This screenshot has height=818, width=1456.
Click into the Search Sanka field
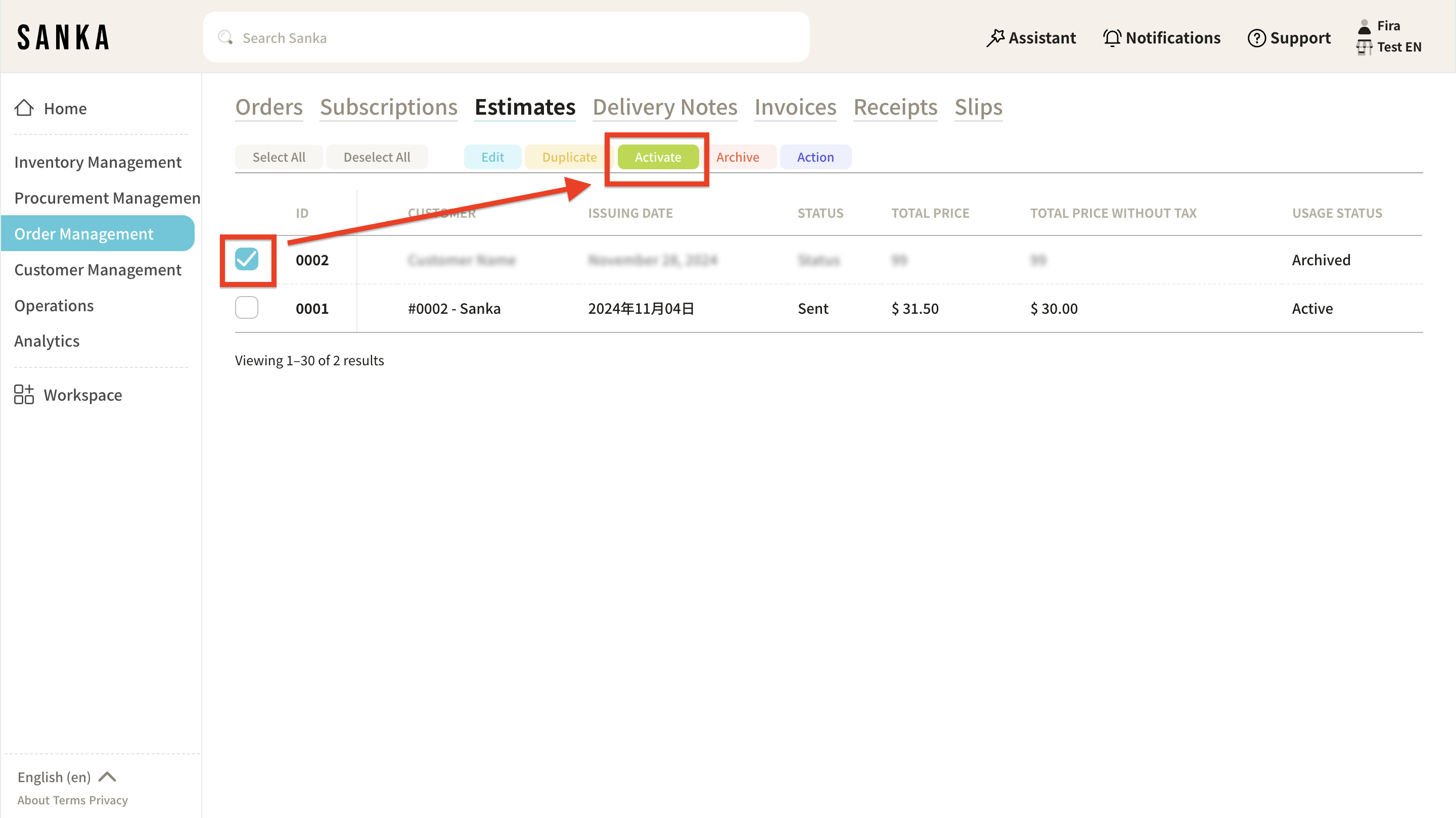point(509,38)
